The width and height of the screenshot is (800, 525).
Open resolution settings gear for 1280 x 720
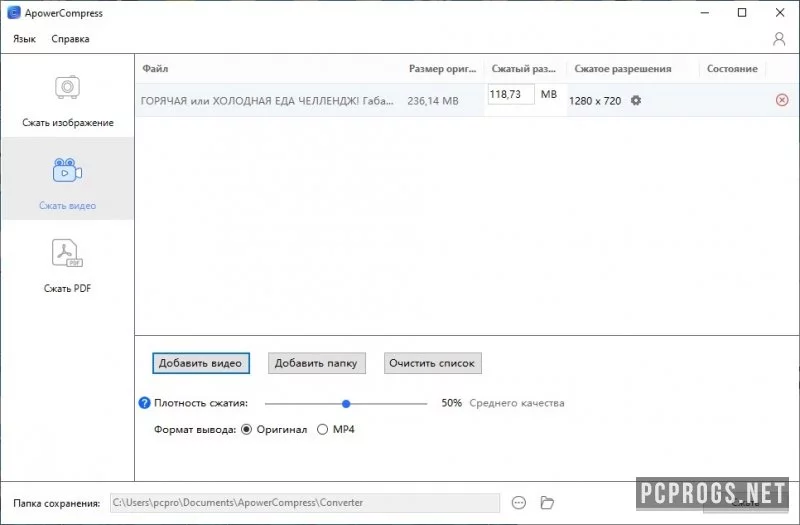click(636, 101)
